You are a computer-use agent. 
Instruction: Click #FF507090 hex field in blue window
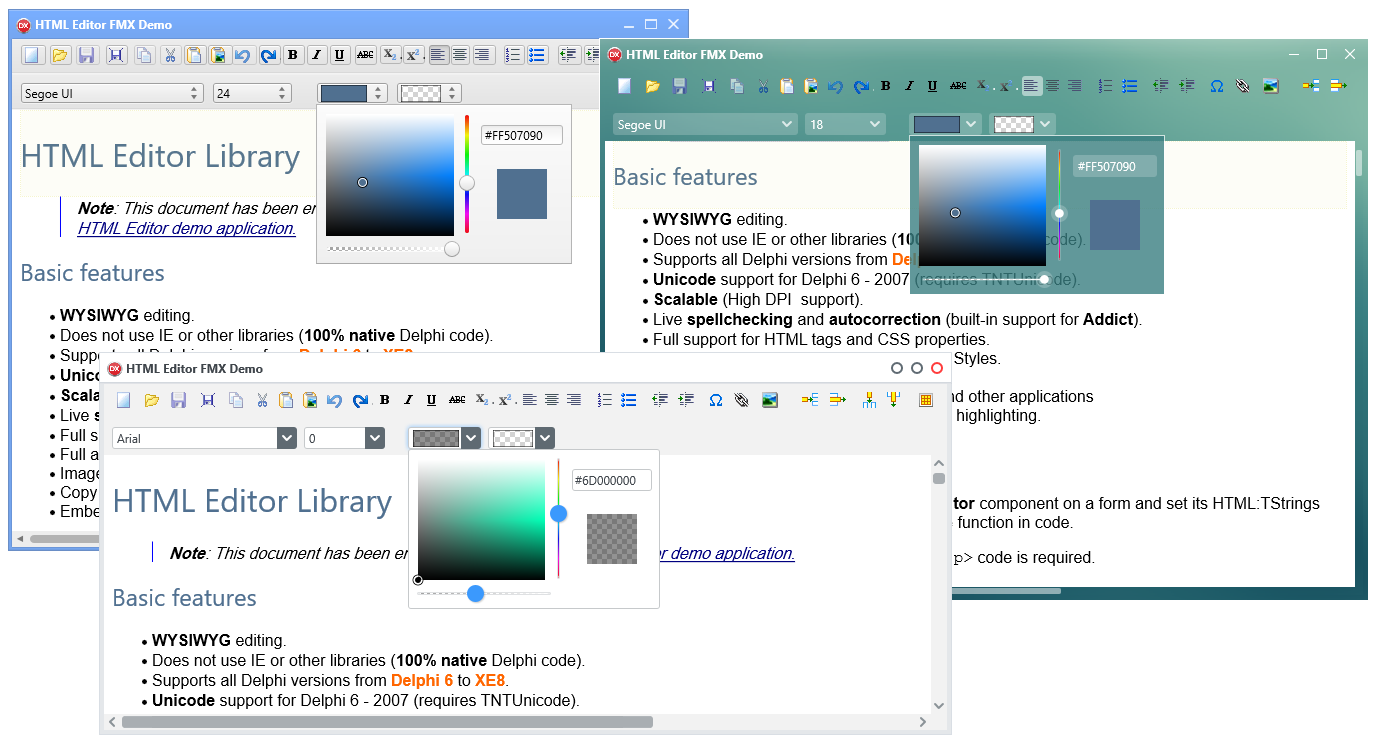[x=522, y=135]
